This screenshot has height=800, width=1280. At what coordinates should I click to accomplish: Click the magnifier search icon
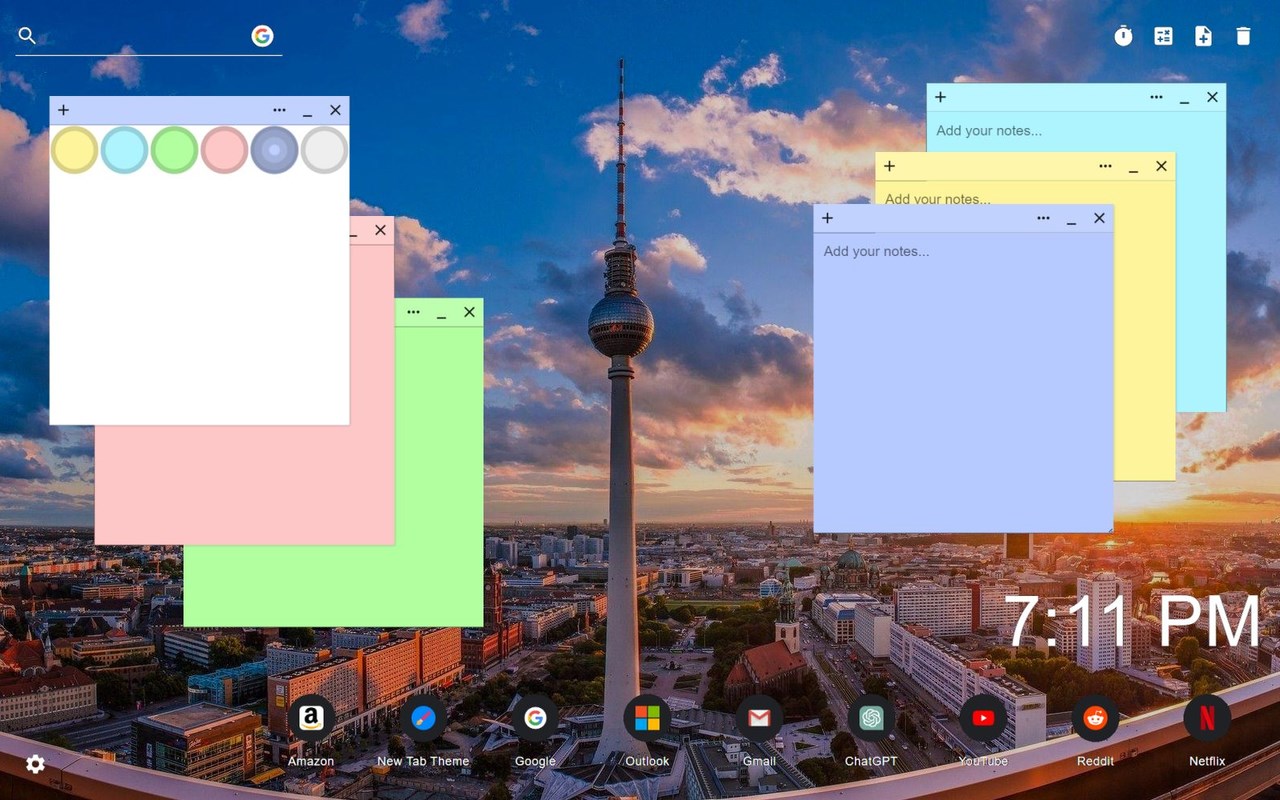coord(27,36)
